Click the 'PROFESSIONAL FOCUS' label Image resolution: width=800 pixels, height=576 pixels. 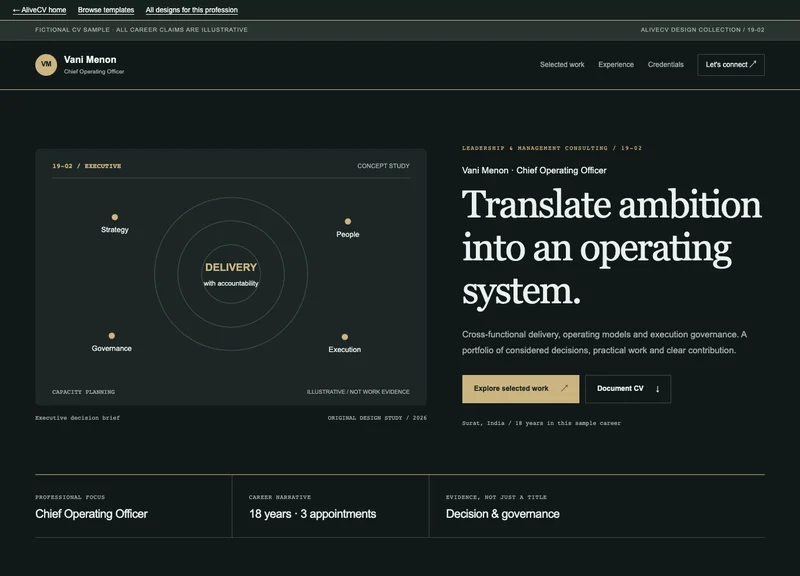tap(70, 497)
